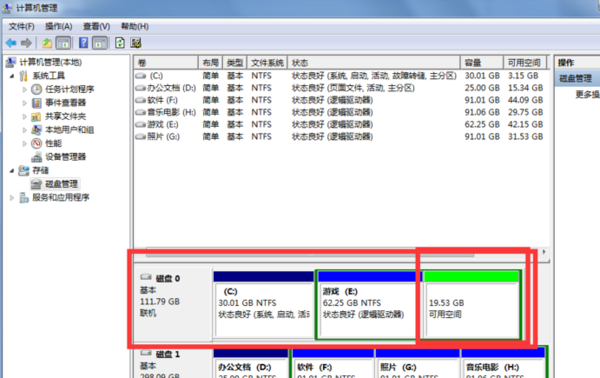Click the Forward arrow toolbar icon

(x=26, y=43)
